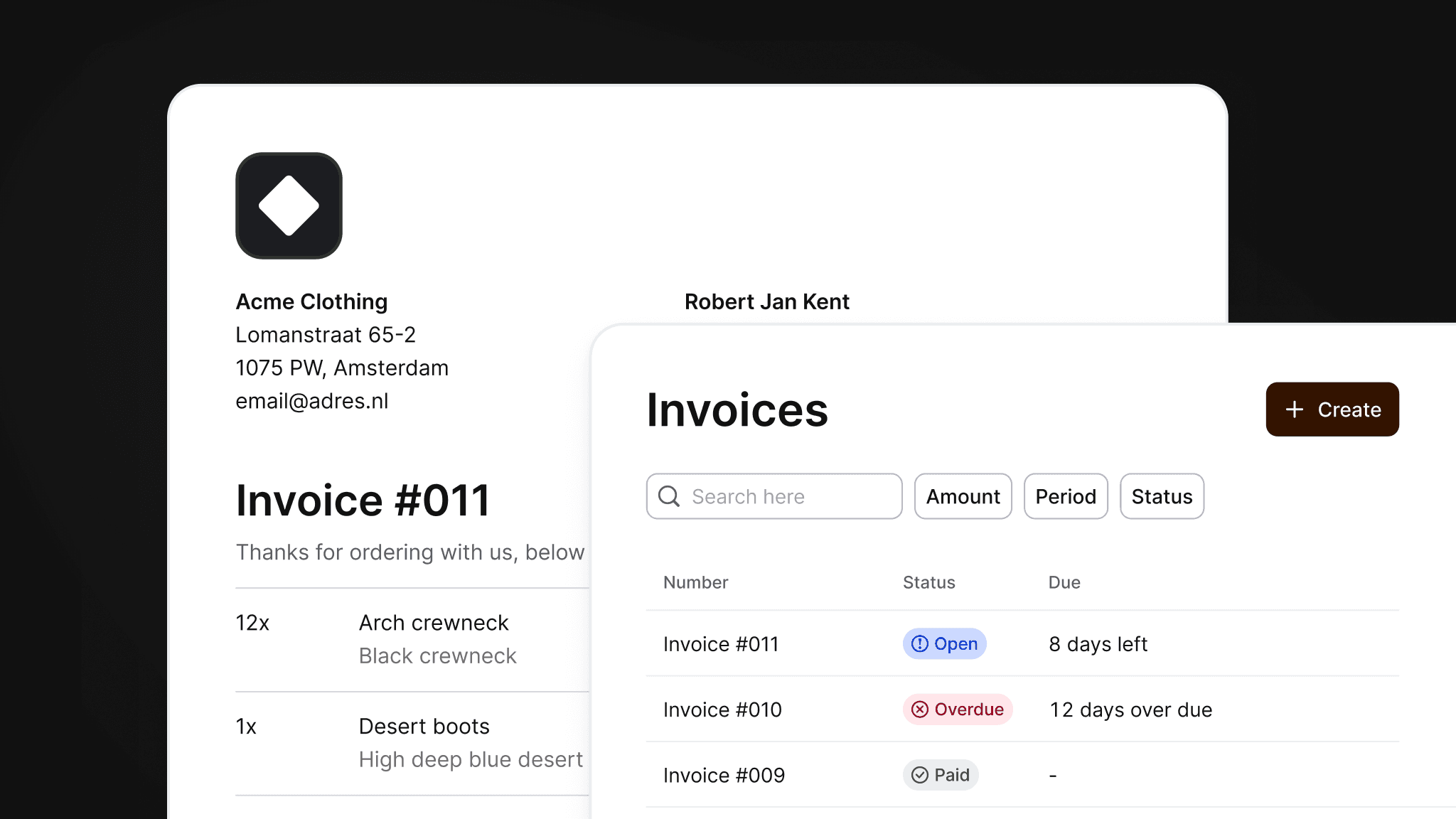
Task: Click the Invoices page heading
Action: [737, 409]
